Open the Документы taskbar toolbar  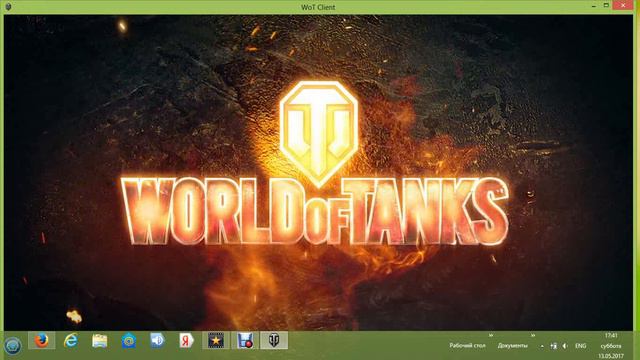[x=512, y=346]
